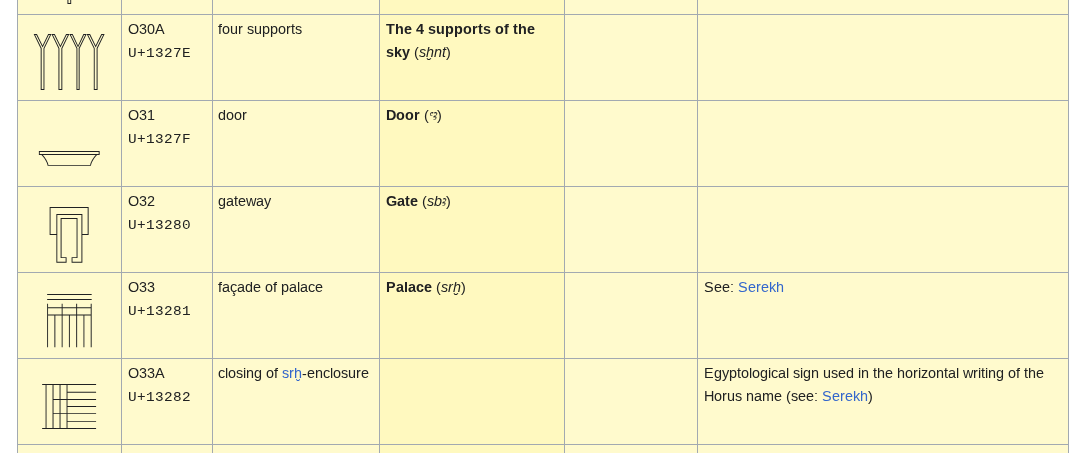Click the bold 'Palace' meaning text
The height and width of the screenshot is (453, 1081).
[x=408, y=287]
